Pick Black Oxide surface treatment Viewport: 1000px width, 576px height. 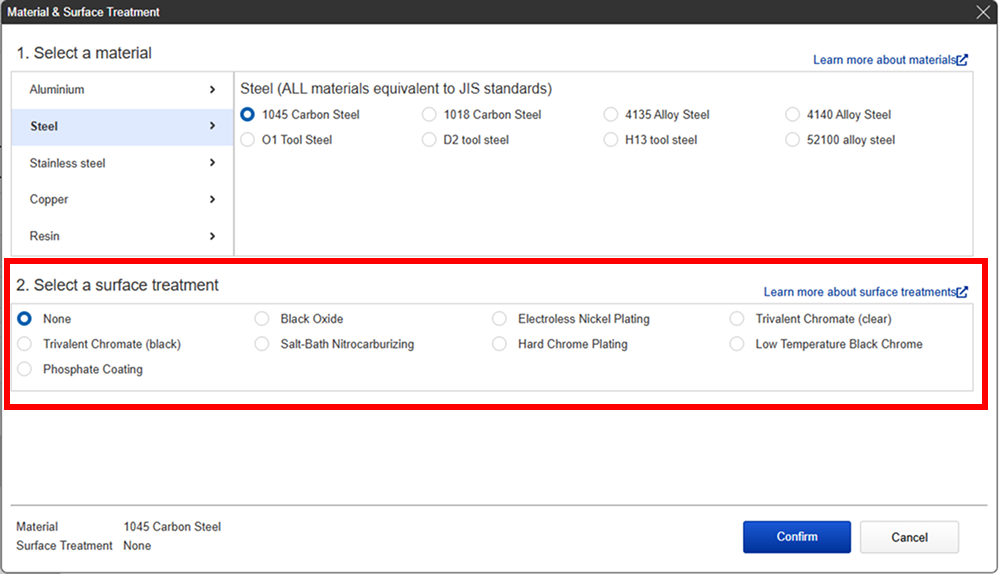[x=261, y=319]
